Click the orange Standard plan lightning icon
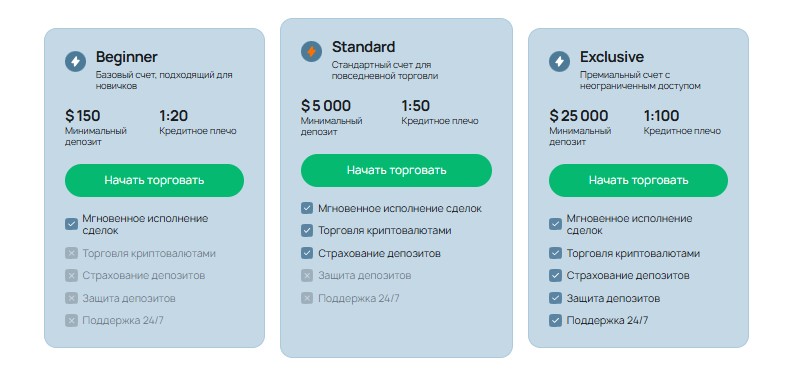Image resolution: width=803 pixels, height=377 pixels. point(311,52)
